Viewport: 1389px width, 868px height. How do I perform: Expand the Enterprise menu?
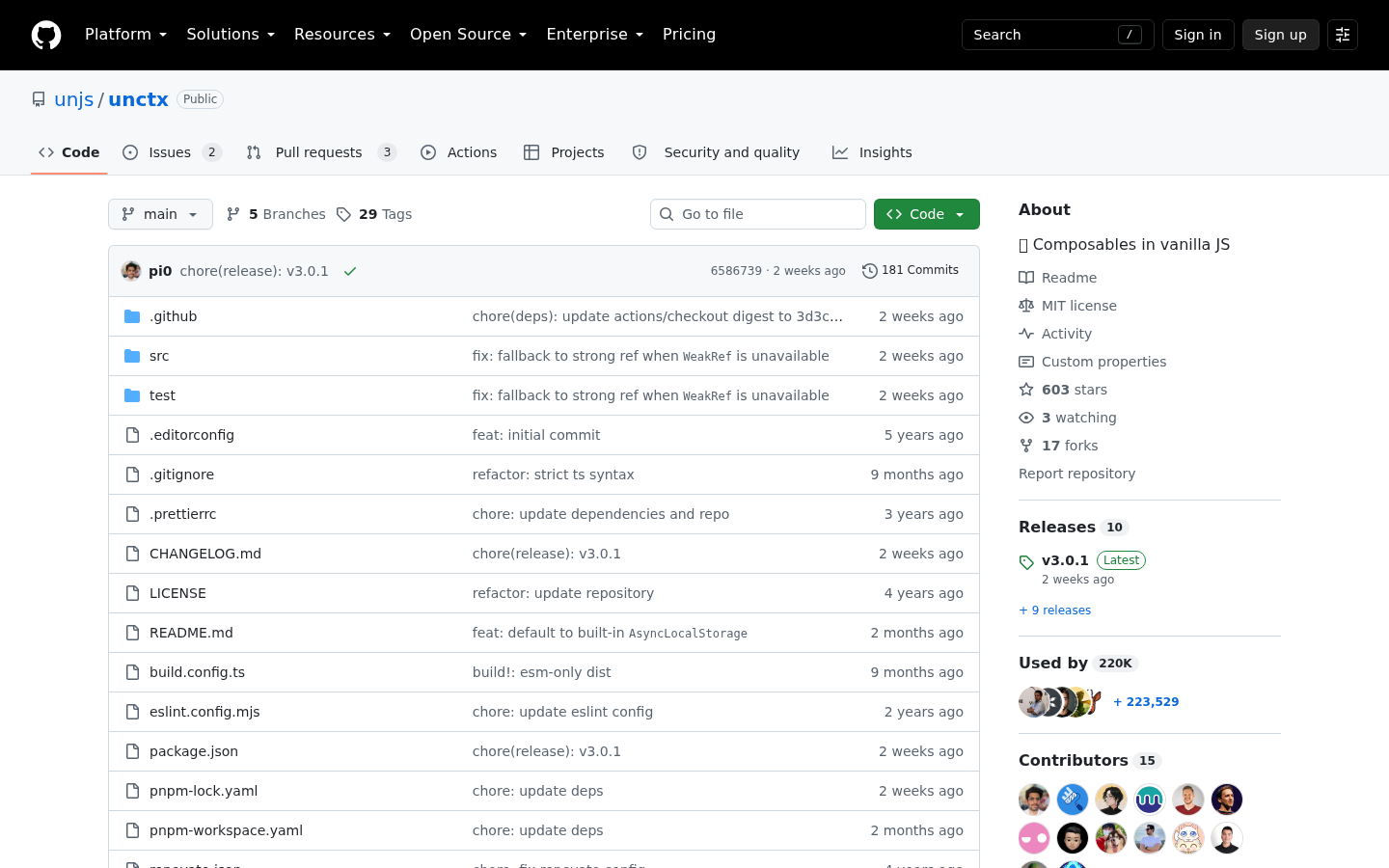tap(594, 35)
